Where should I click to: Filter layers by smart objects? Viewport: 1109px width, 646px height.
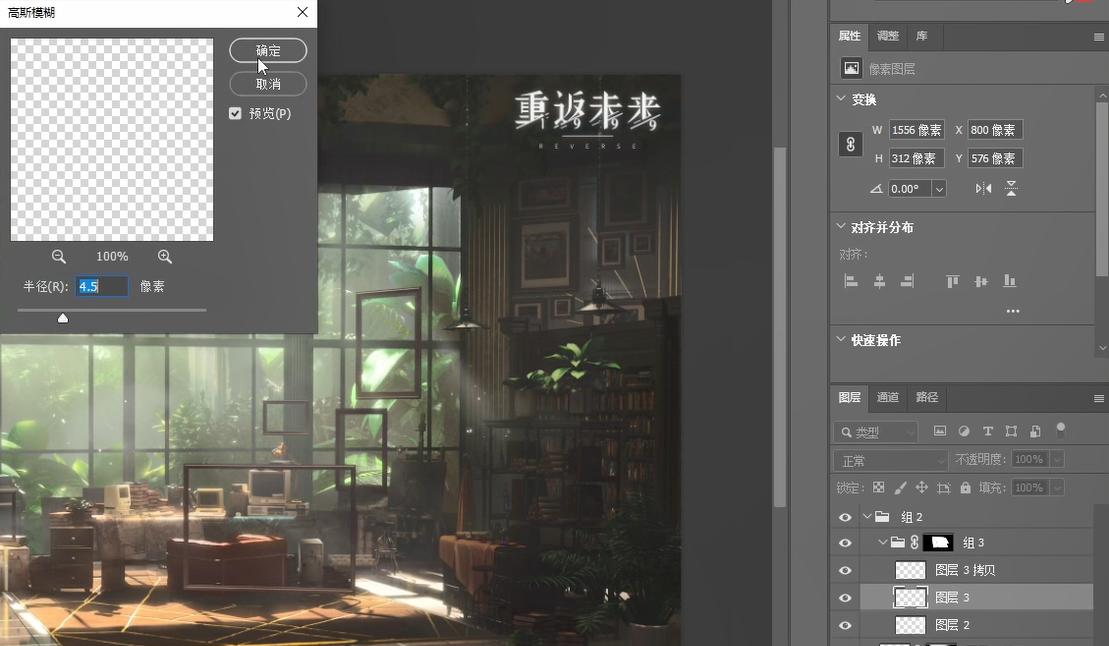[x=1035, y=431]
